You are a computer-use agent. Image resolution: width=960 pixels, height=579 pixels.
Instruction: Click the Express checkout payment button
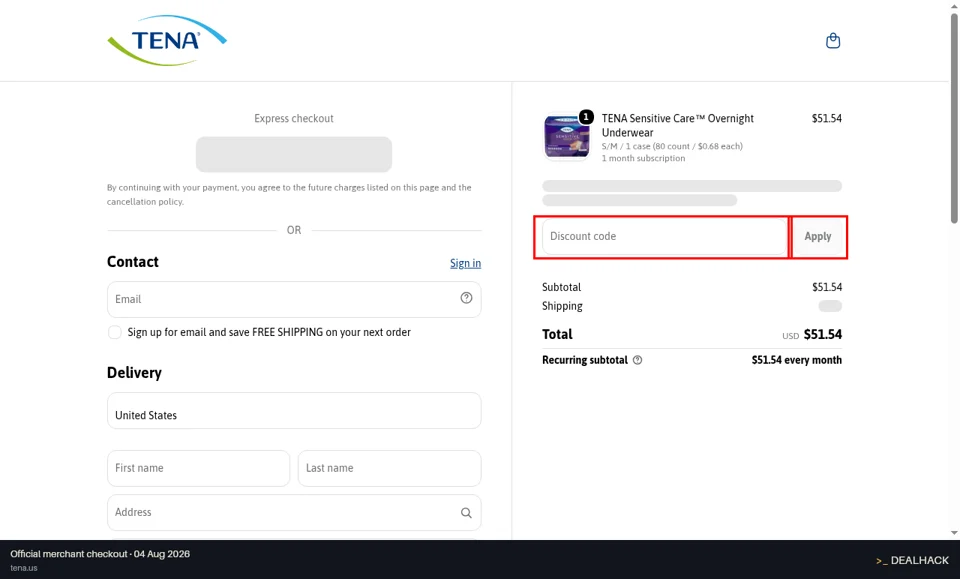pos(294,154)
